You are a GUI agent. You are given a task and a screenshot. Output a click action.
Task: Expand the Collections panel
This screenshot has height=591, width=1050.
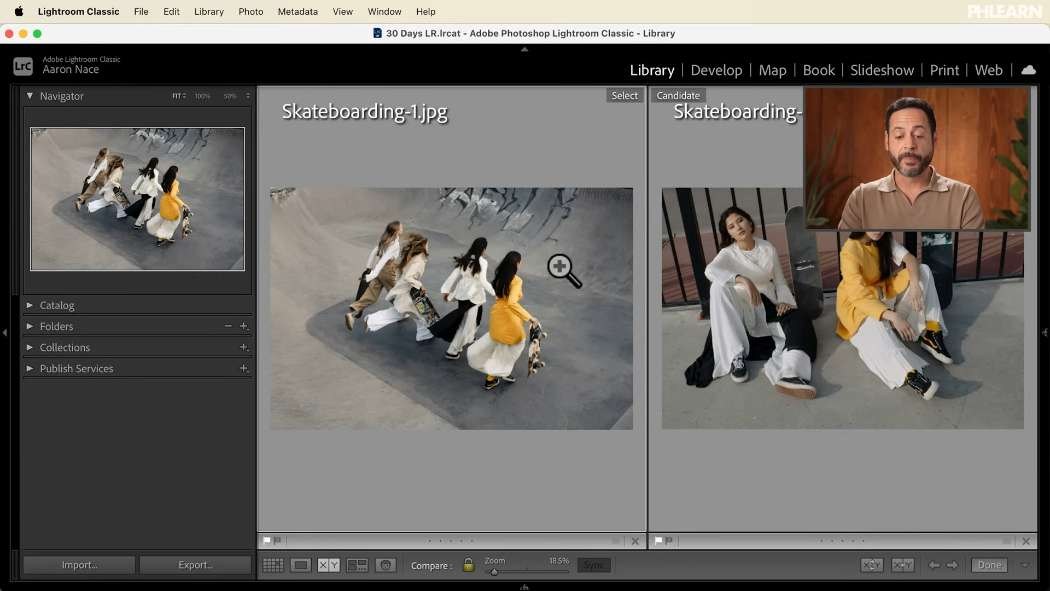[29, 347]
